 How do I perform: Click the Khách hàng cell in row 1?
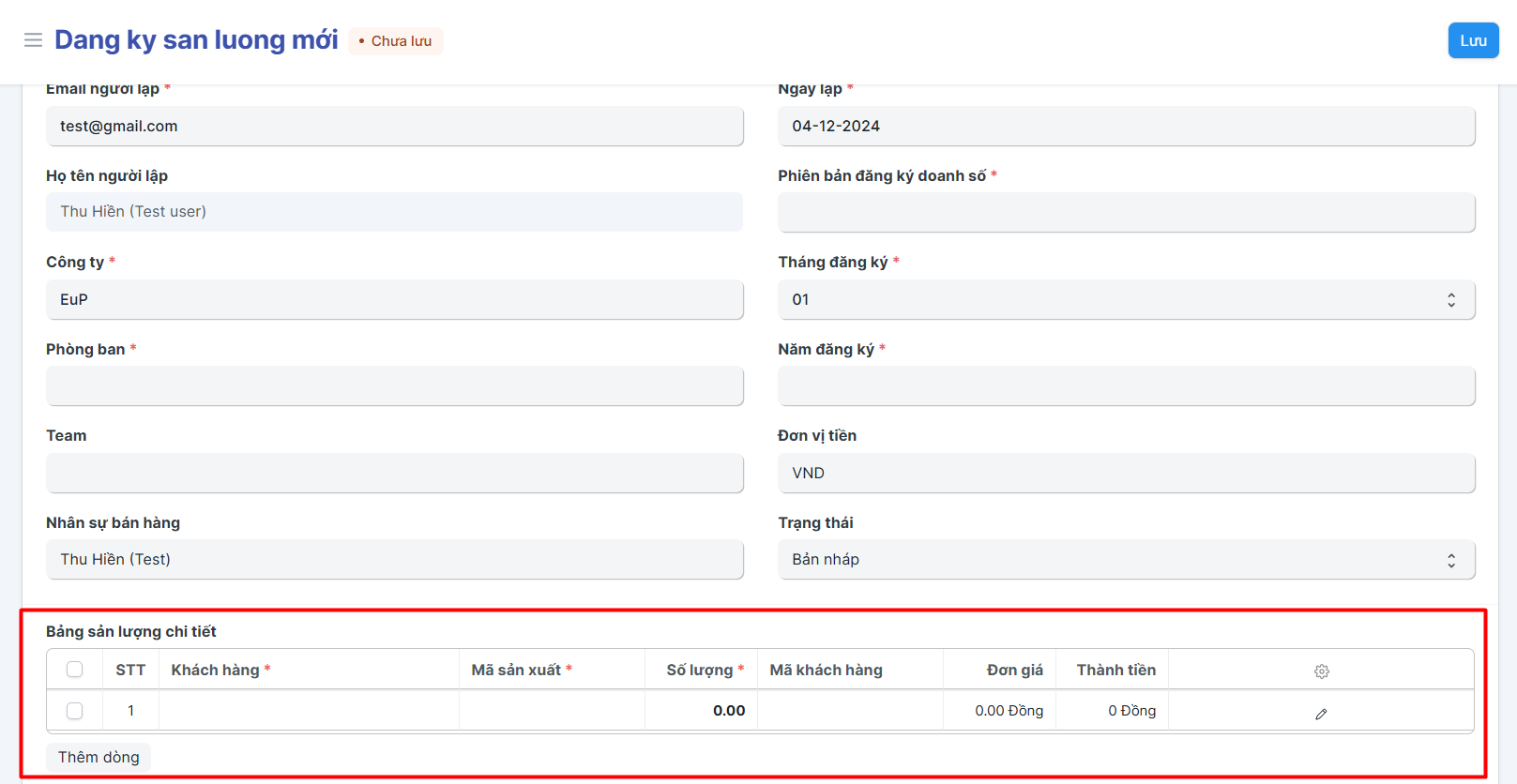(309, 711)
